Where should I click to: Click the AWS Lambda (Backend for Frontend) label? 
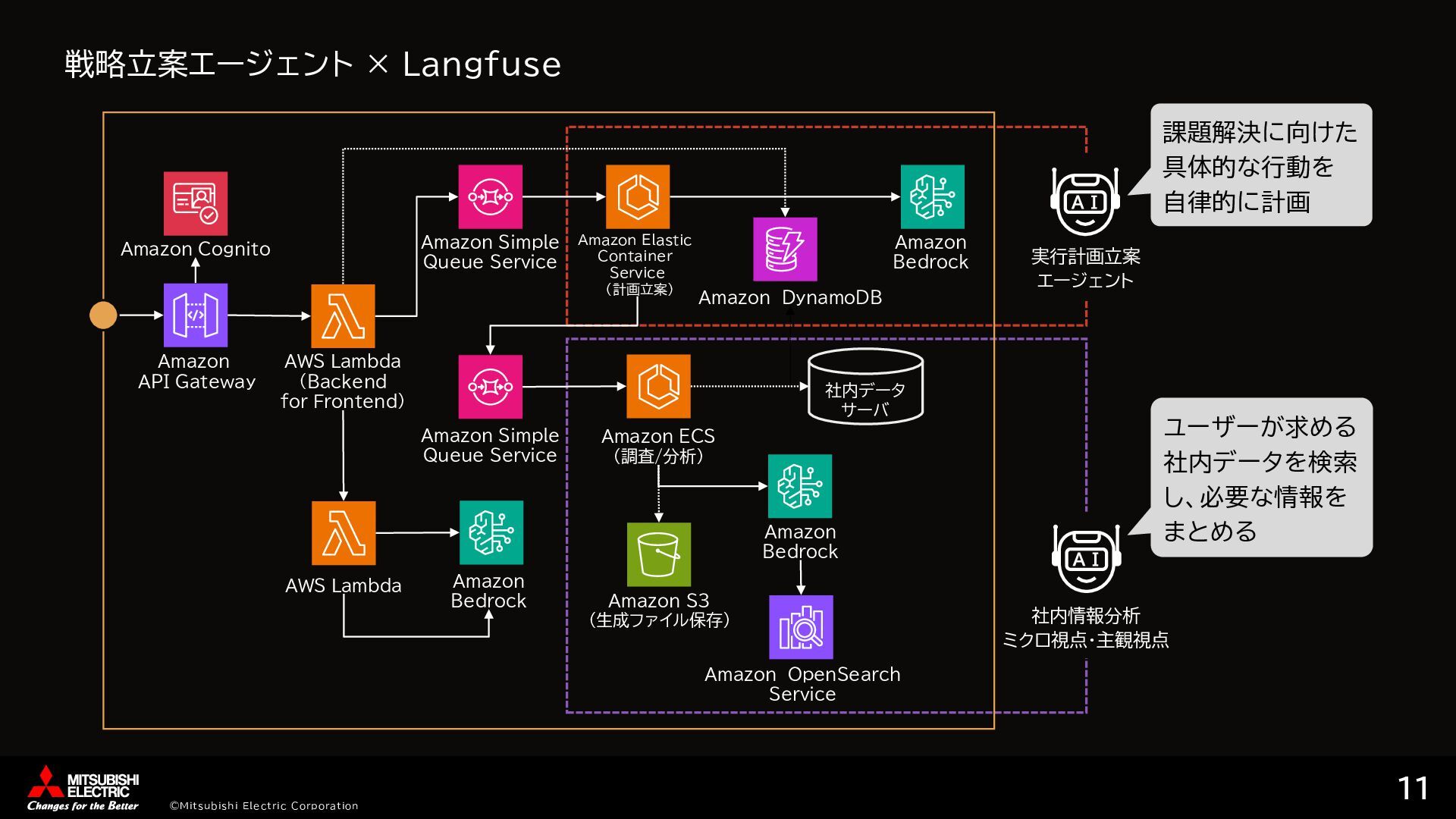pyautogui.click(x=343, y=381)
